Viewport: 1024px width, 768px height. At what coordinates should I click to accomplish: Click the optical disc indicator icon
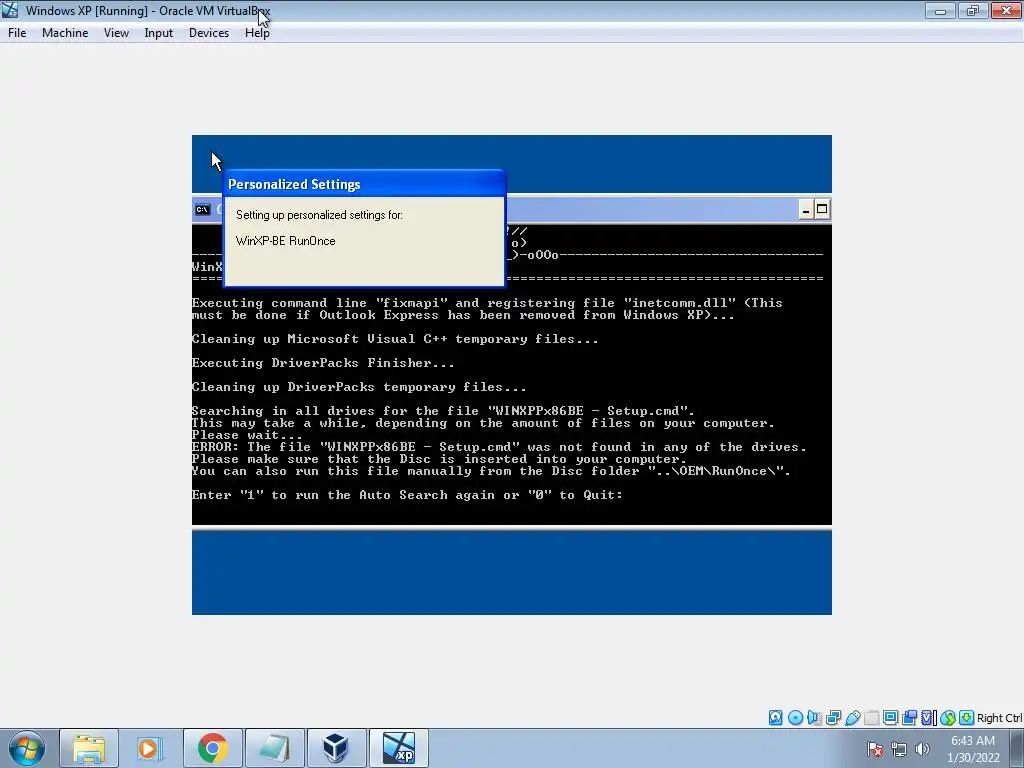click(795, 718)
